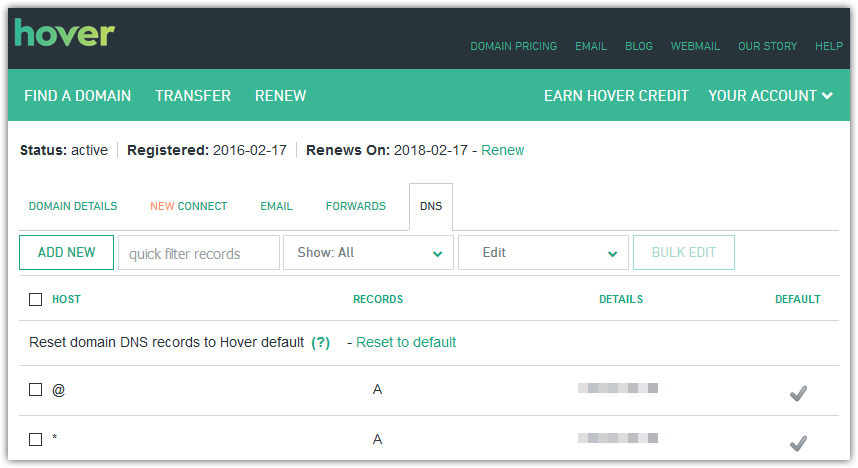Image resolution: width=858 pixels, height=468 pixels.
Task: Click the A record type in the @ row
Action: (377, 389)
